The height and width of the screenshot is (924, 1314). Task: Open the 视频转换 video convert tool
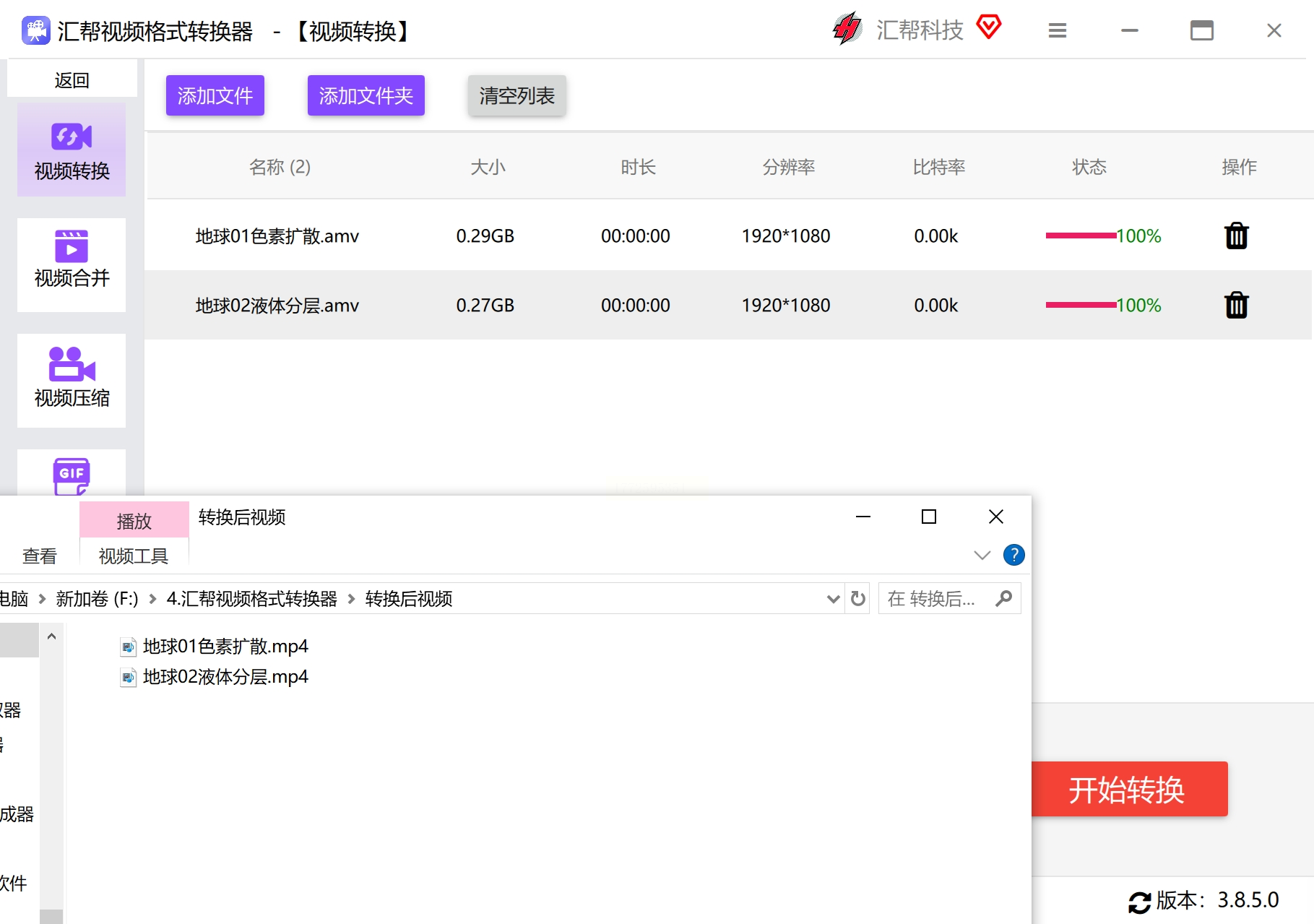click(x=72, y=150)
